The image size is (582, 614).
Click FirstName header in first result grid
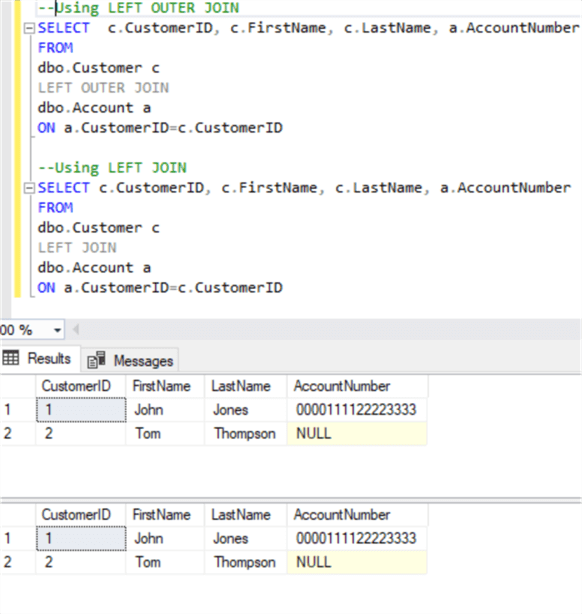click(165, 386)
